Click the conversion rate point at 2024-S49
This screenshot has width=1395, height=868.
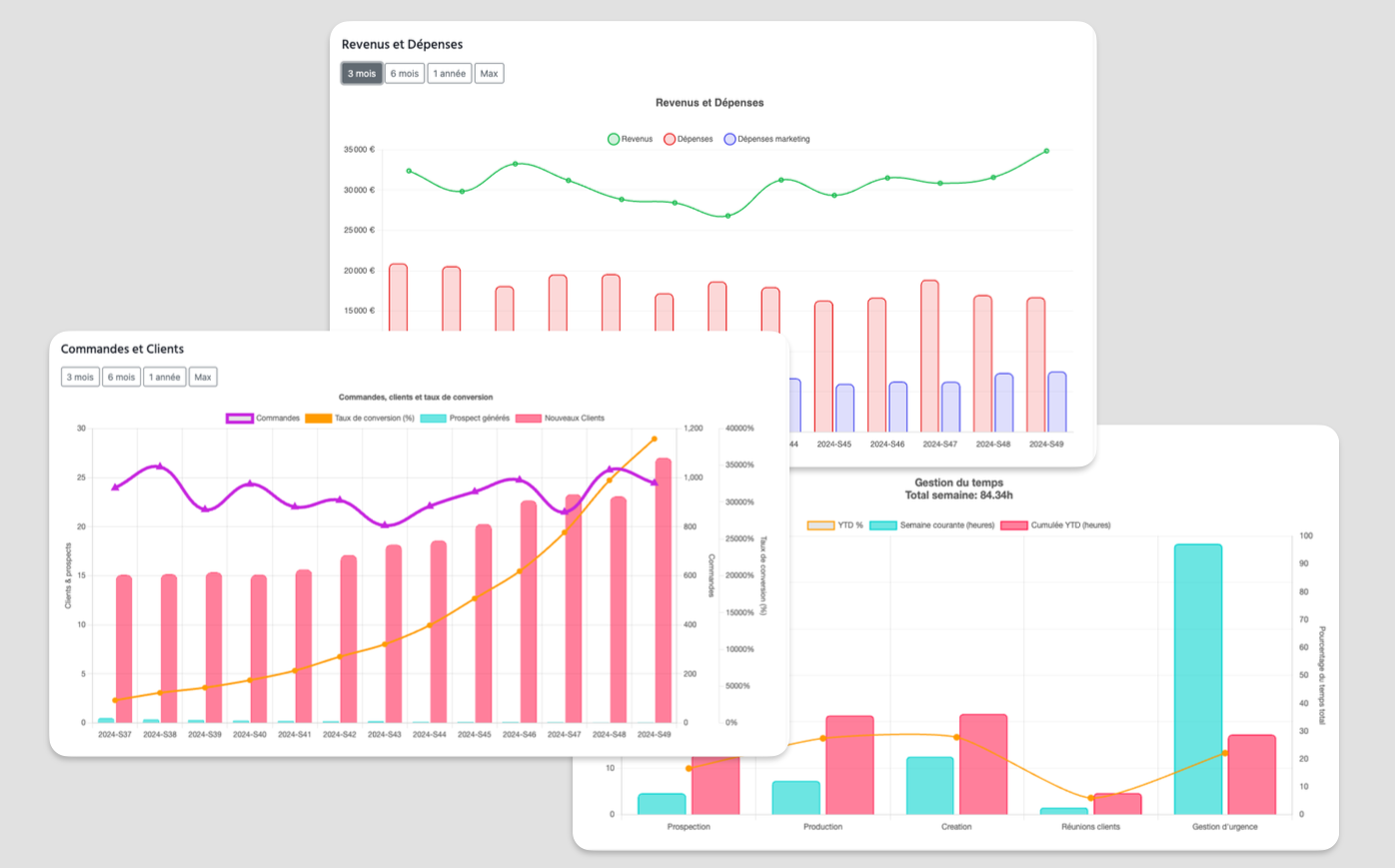coord(655,438)
